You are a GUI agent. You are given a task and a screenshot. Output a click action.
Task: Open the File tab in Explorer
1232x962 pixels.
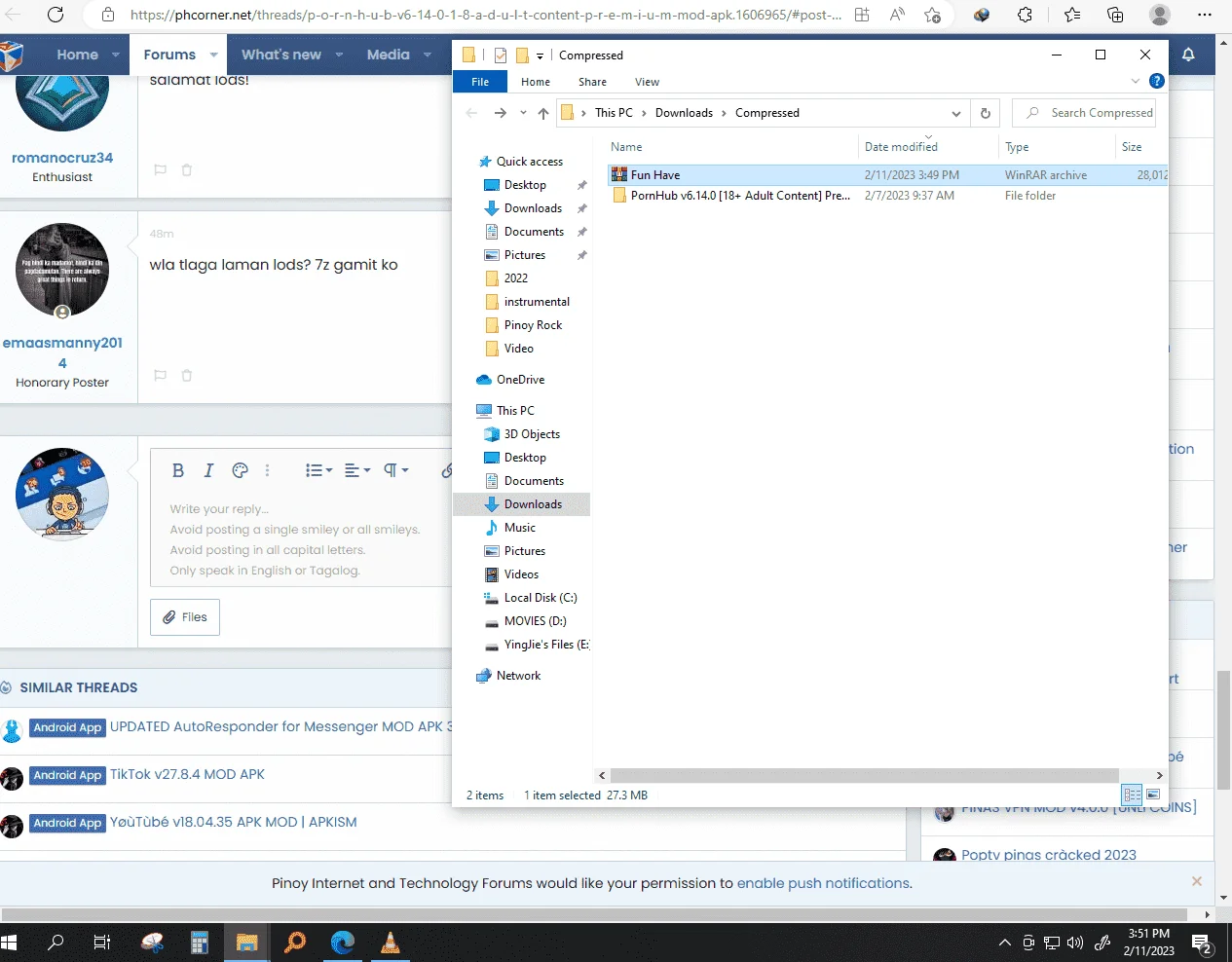click(x=480, y=82)
